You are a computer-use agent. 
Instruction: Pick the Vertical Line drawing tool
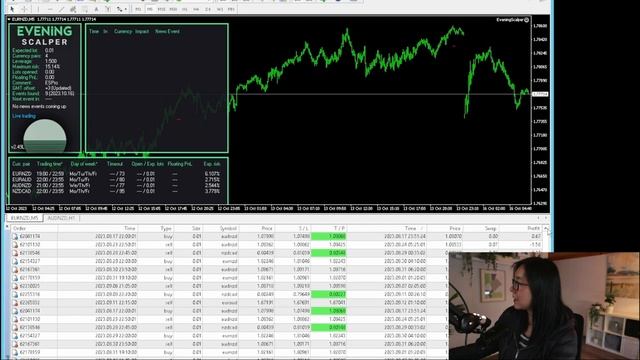[x=38, y=9]
